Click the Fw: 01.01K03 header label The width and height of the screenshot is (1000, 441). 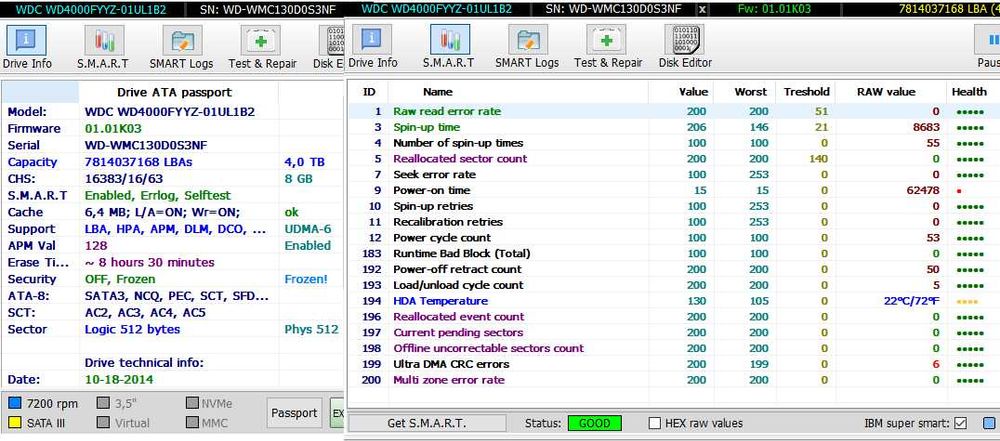[773, 9]
